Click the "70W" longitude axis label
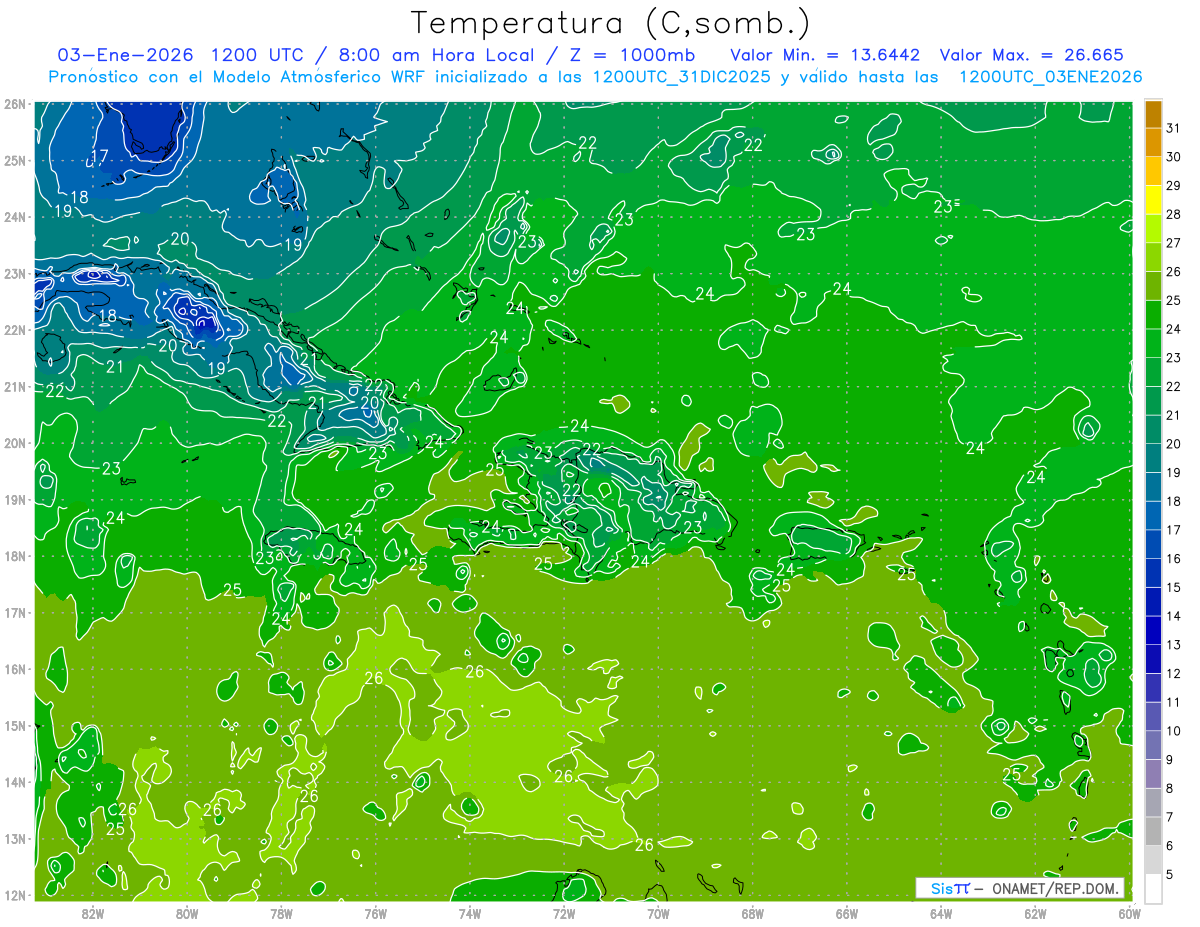This screenshot has width=1200, height=927. pyautogui.click(x=658, y=913)
